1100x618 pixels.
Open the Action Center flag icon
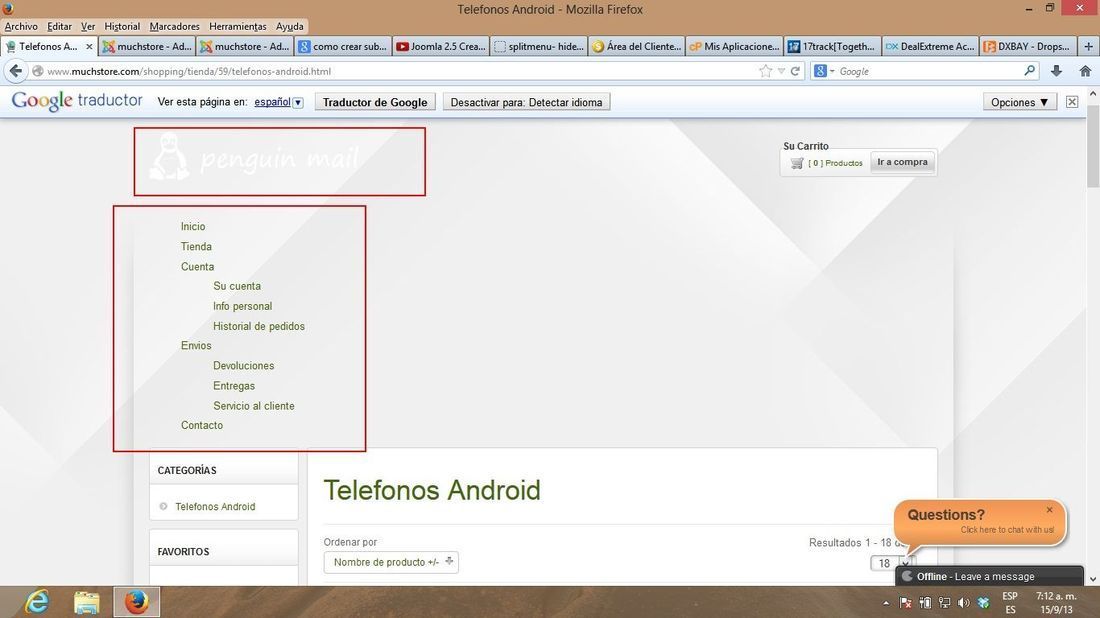point(906,603)
